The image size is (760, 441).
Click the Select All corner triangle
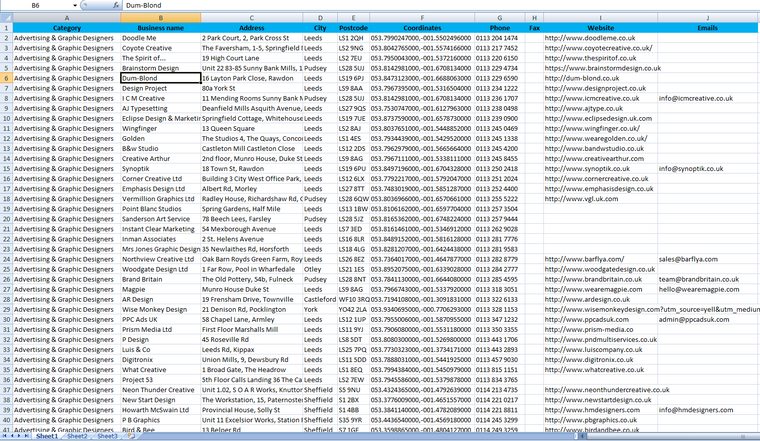6,18
